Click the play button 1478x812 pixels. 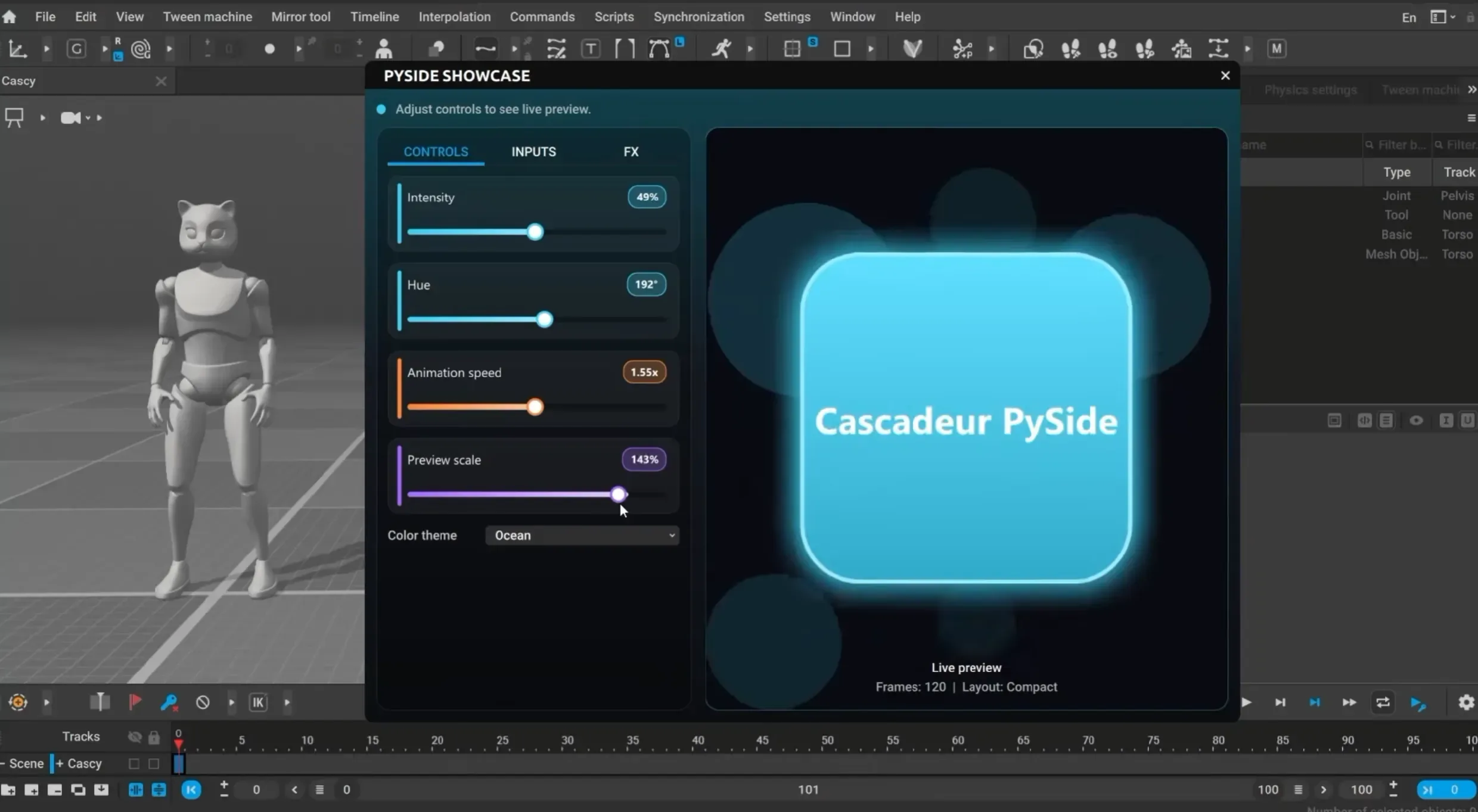coord(1246,702)
